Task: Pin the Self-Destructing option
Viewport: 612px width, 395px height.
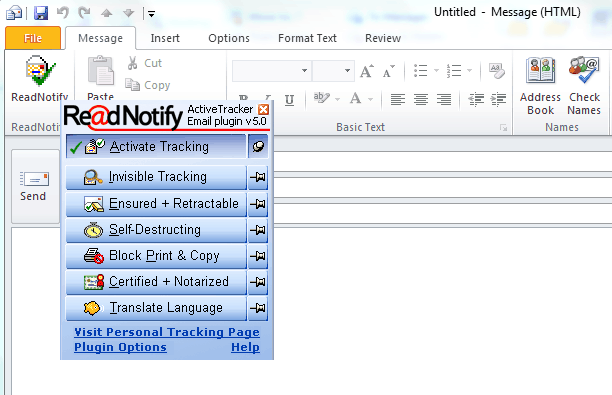Action: click(258, 230)
